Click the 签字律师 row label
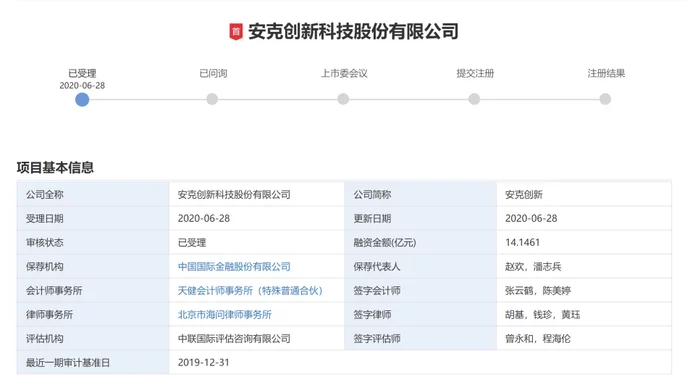Screen dimensions: 690x385 tap(372, 315)
